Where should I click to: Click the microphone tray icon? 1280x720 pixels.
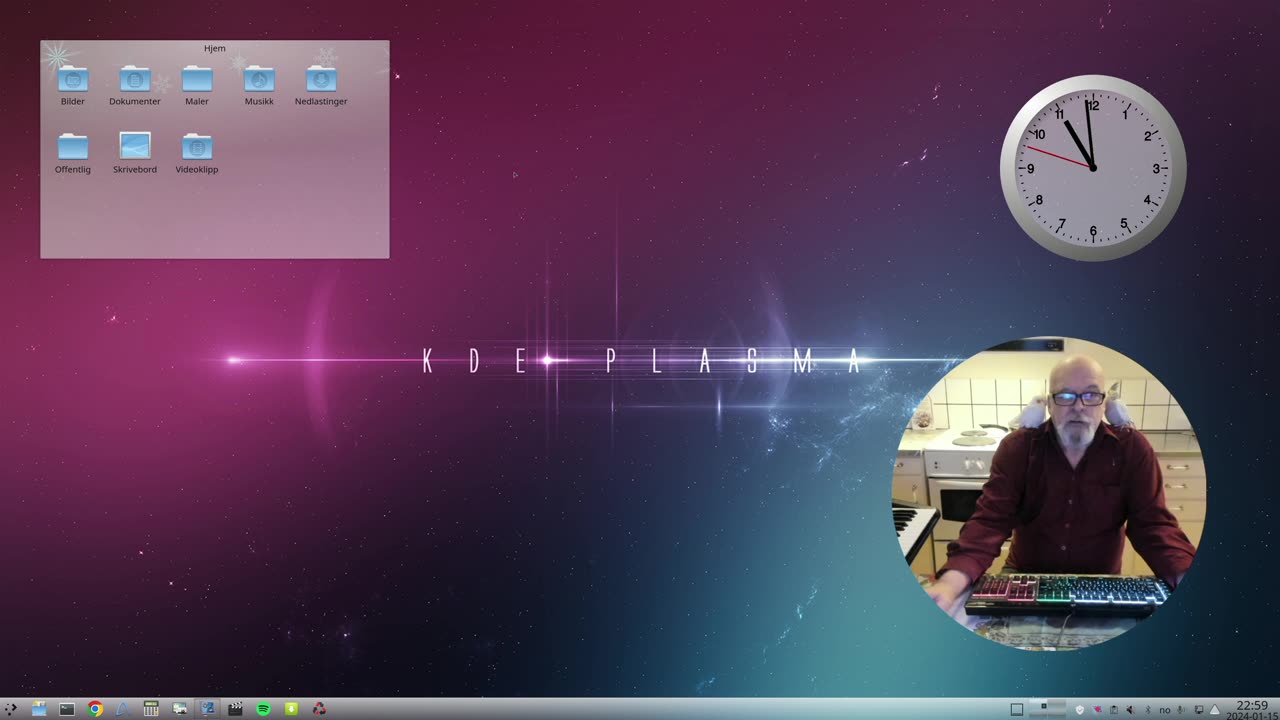1182,710
